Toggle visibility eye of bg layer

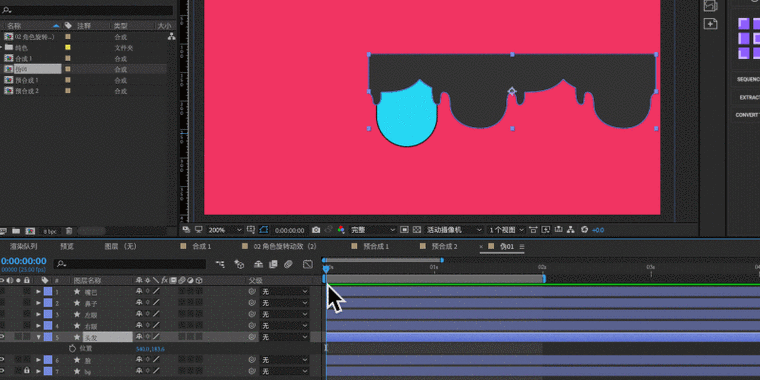click(x=2, y=371)
